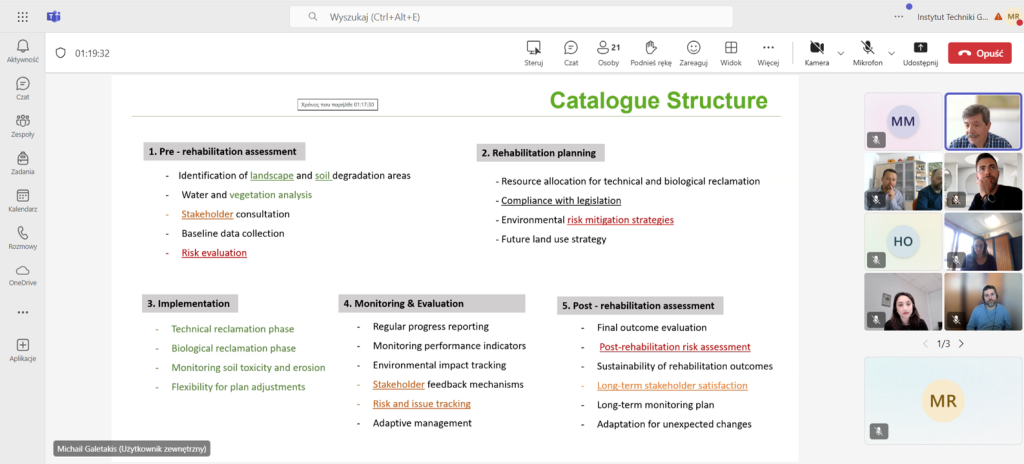
Task: Click 'Risk and issue tracking' text
Action: 421,404
